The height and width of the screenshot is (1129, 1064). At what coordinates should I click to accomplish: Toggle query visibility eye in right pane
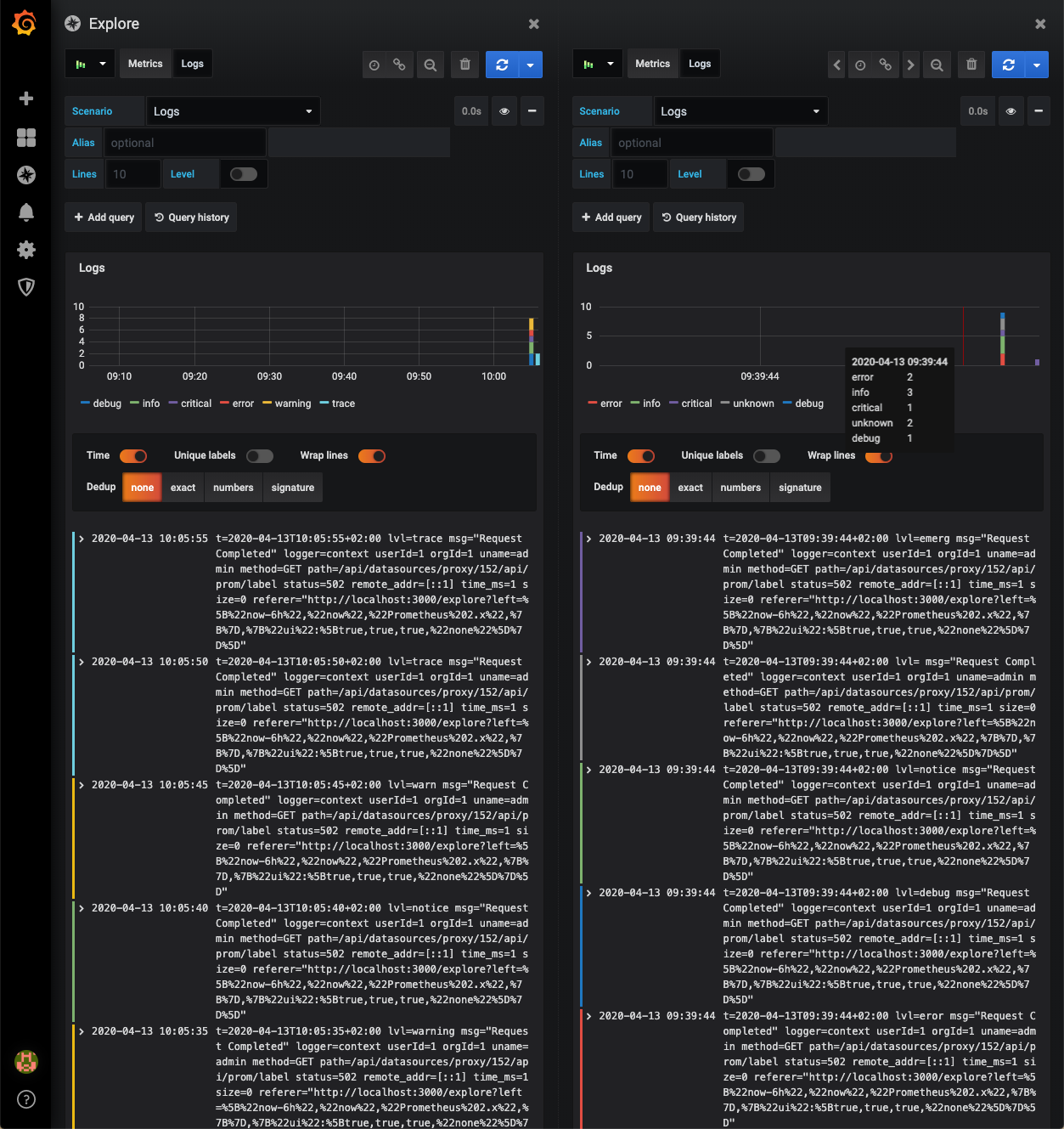point(1011,111)
